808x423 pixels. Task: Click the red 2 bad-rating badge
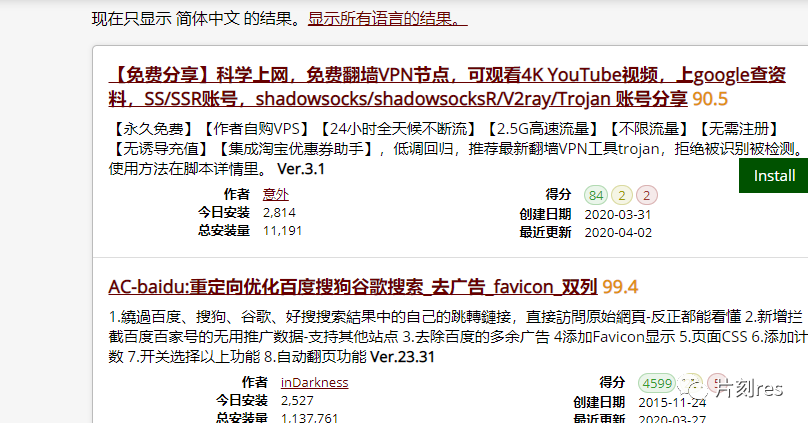point(647,195)
